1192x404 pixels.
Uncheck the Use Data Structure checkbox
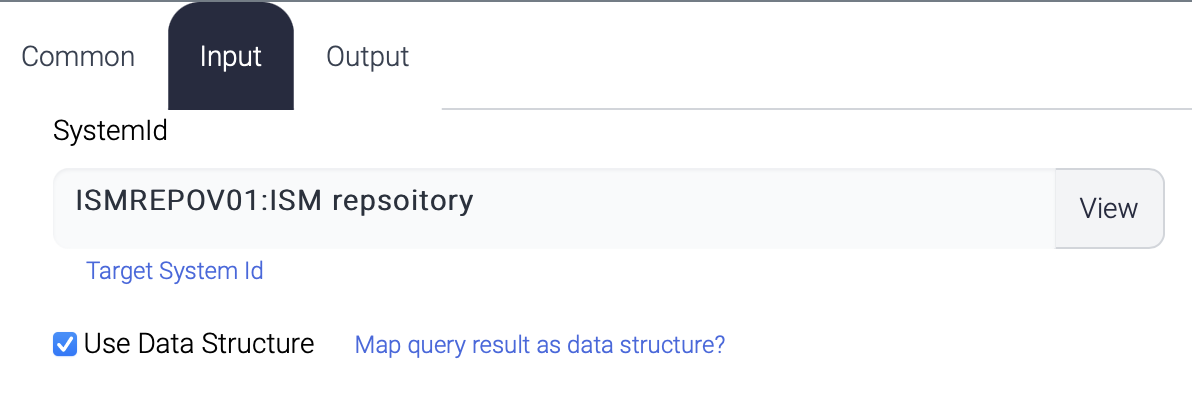point(65,345)
